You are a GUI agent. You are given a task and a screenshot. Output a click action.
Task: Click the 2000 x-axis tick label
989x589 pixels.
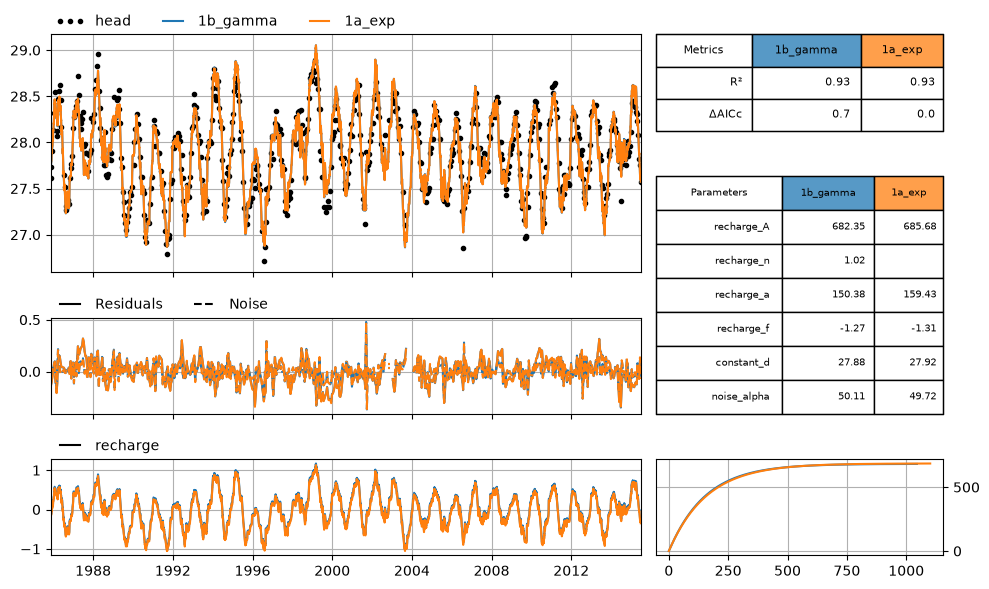pyautogui.click(x=332, y=571)
